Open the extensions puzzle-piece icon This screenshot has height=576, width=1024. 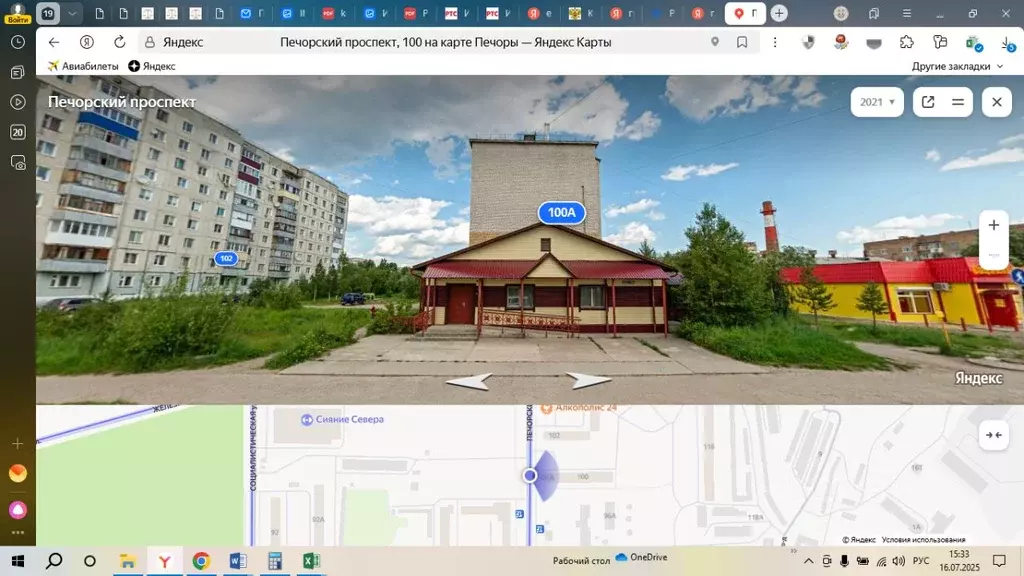pyautogui.click(x=906, y=42)
